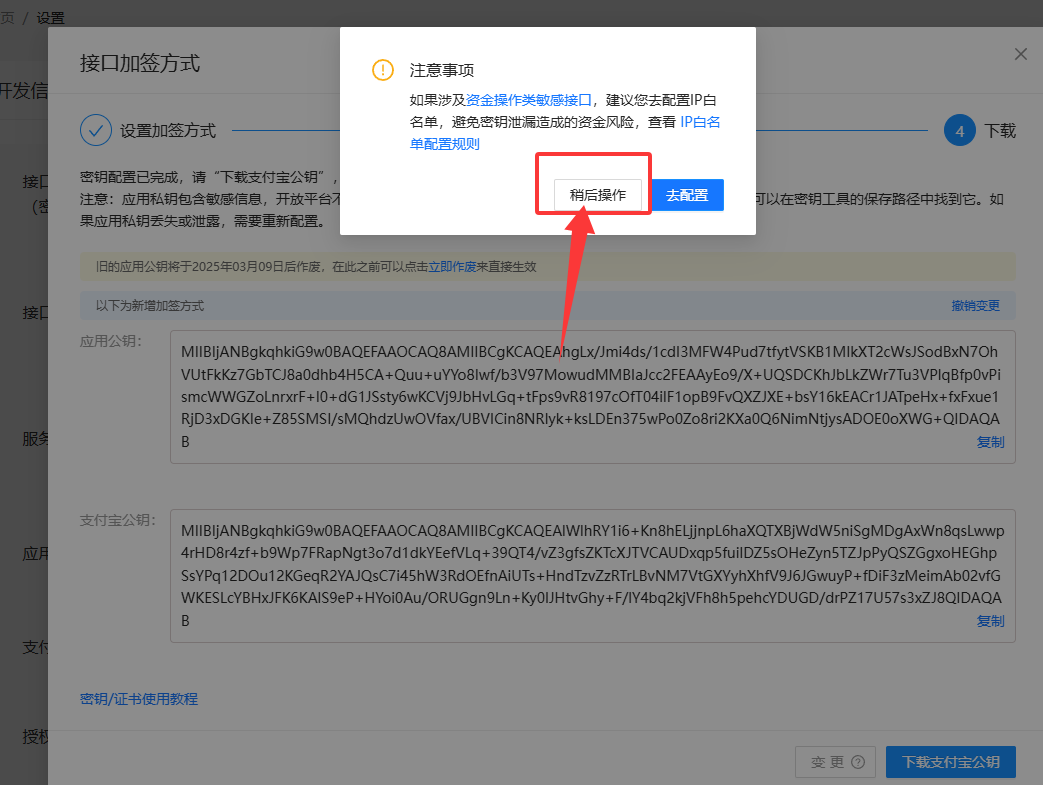
Task: Click the blue 去配置 button
Action: click(x=686, y=195)
